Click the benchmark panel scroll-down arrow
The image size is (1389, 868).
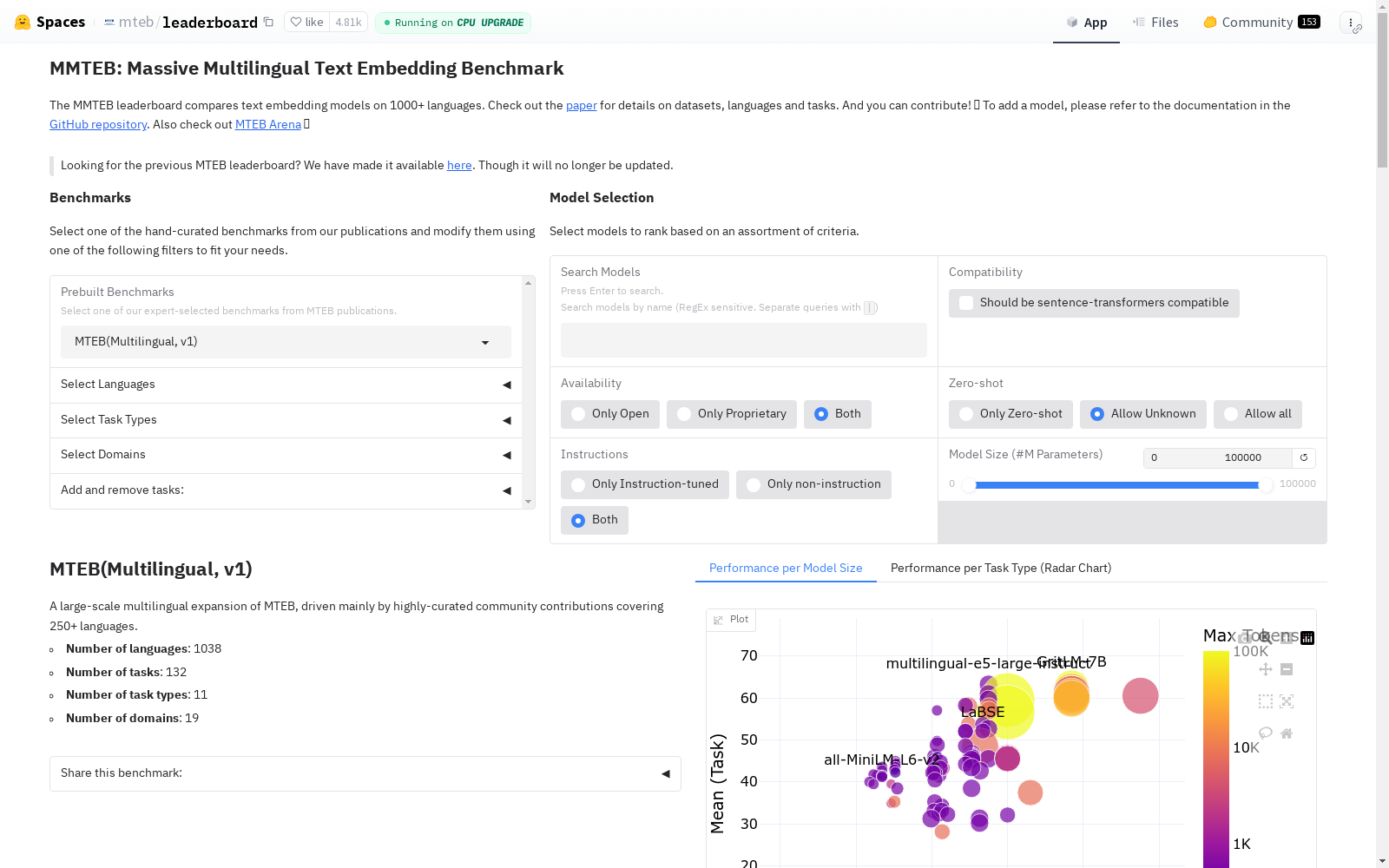(528, 502)
